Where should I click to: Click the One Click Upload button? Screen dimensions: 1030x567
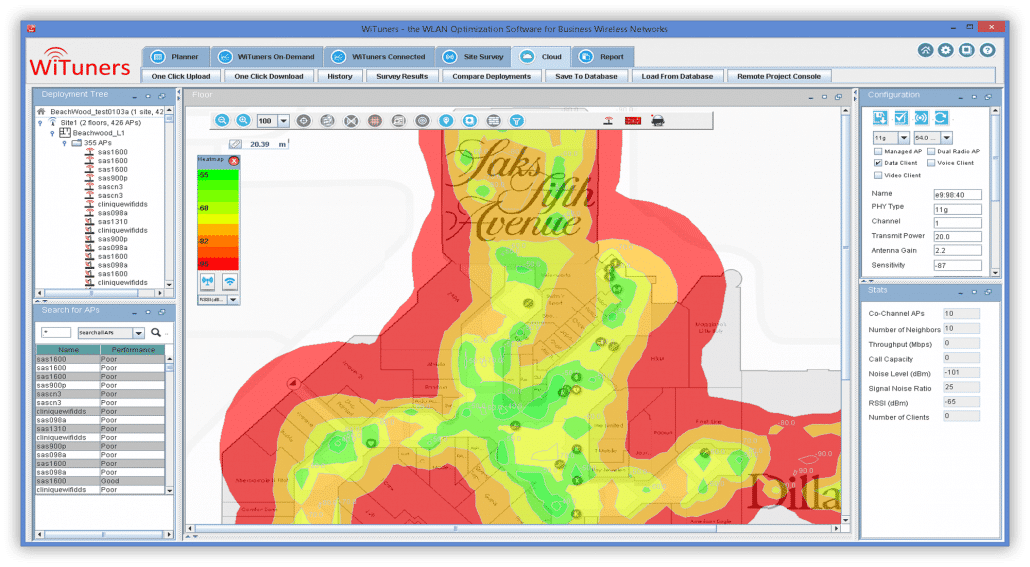coord(181,76)
